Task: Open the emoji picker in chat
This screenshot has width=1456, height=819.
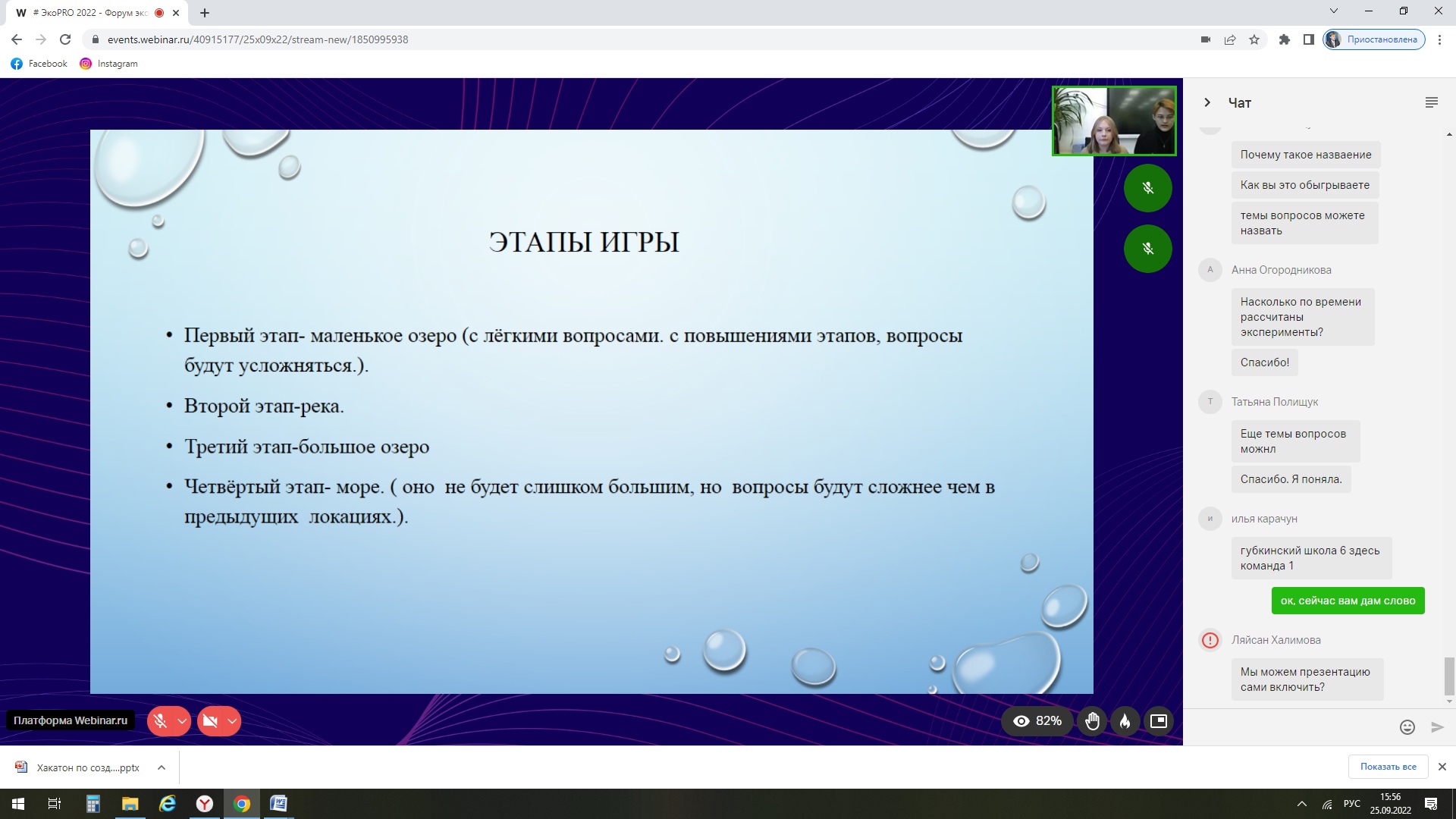Action: [1407, 727]
